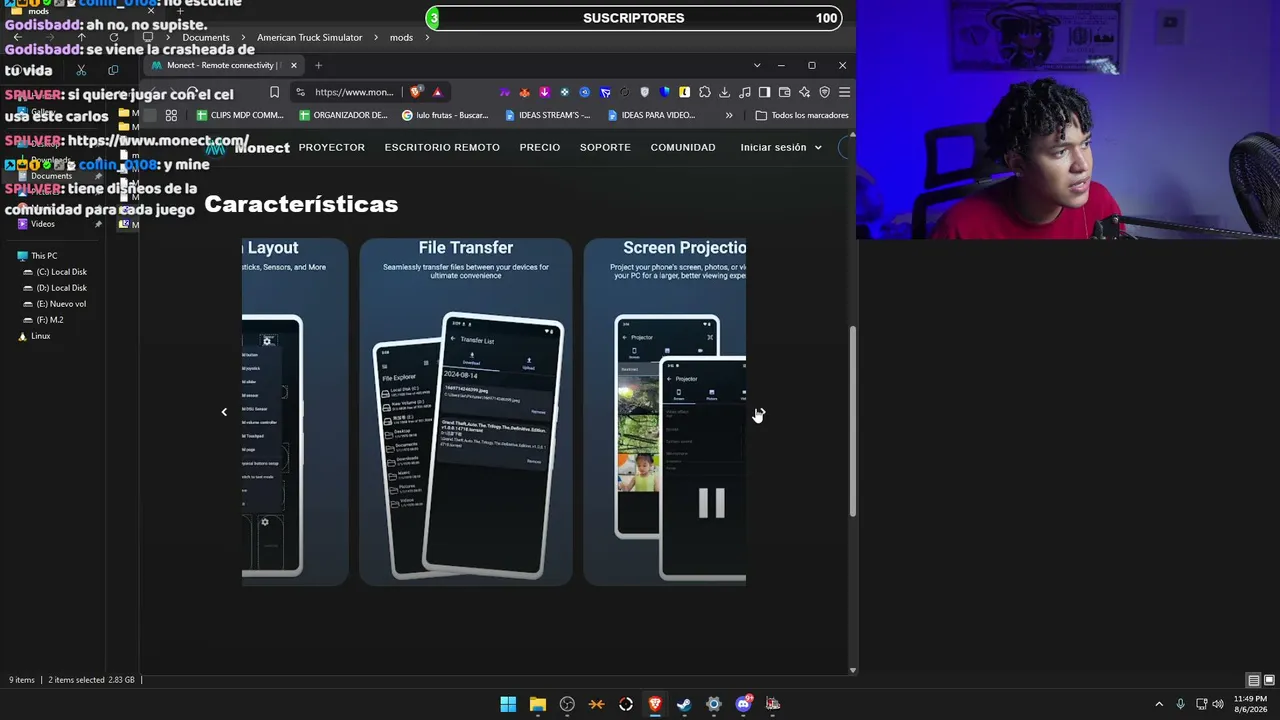Open new tab in Brave
Image resolution: width=1280 pixels, height=720 pixels.
click(x=318, y=65)
